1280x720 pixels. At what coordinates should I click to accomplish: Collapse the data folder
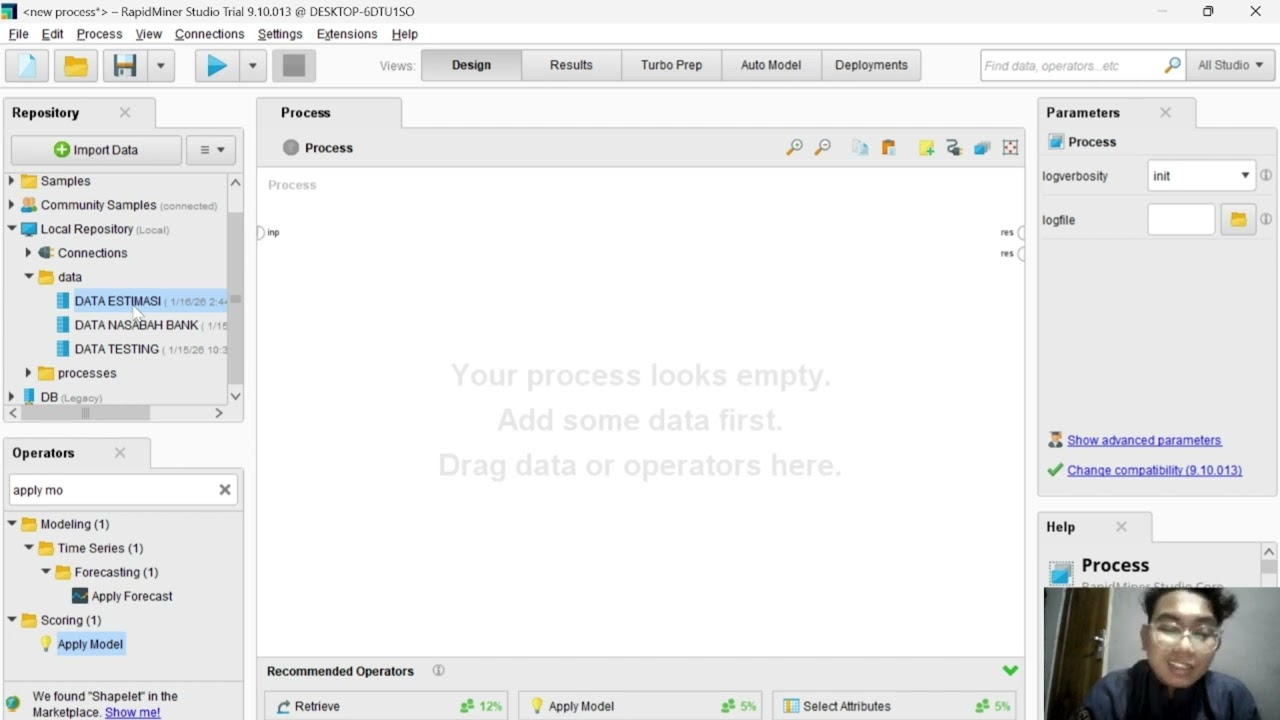[x=29, y=277]
